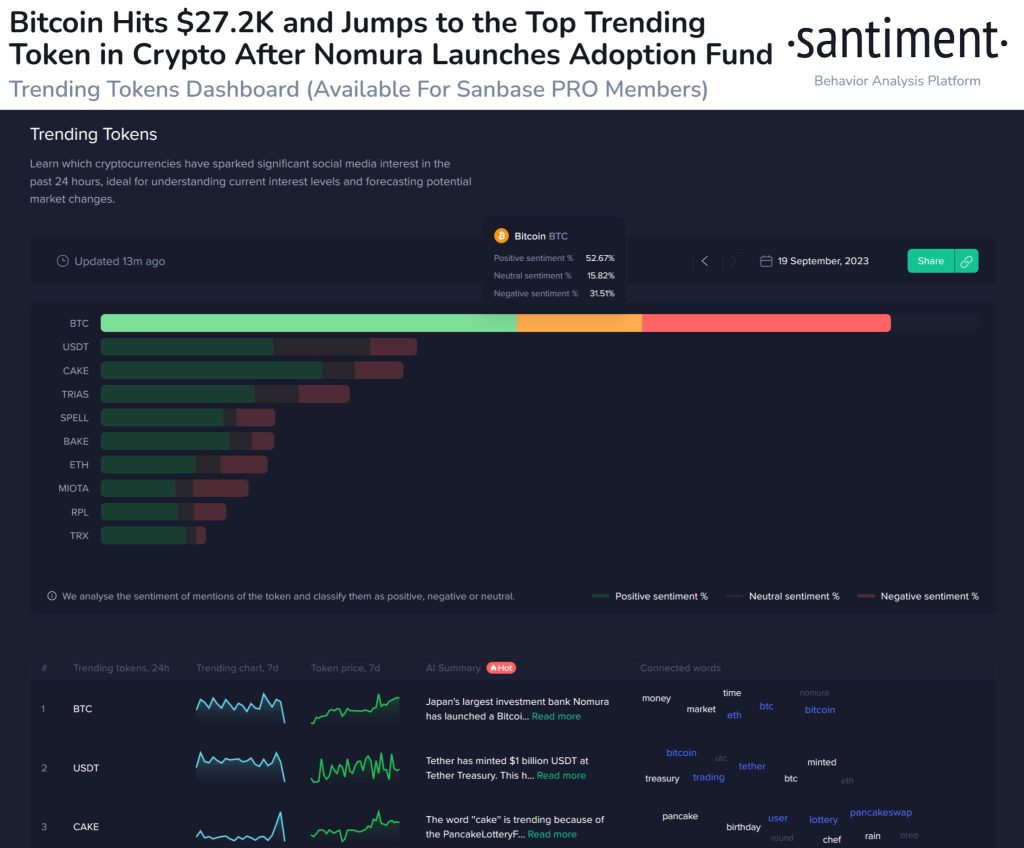Click the Hot badge beside AI Summary

501,668
